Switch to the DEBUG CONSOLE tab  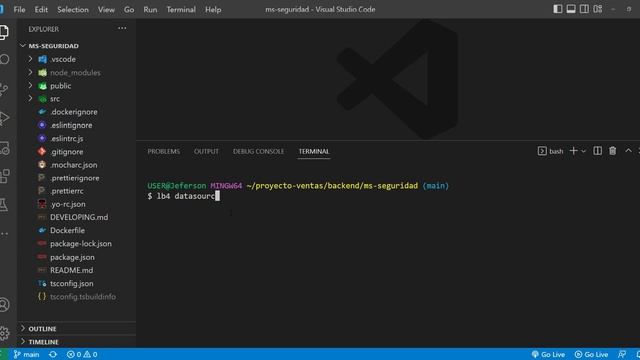coord(258,151)
